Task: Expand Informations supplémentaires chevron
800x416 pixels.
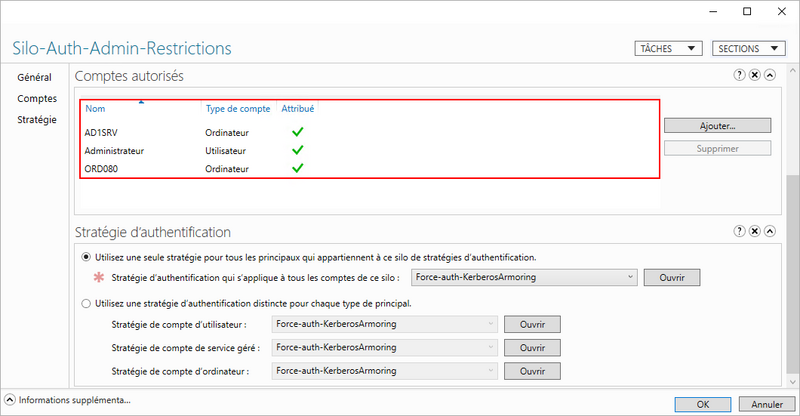Action: coord(10,400)
